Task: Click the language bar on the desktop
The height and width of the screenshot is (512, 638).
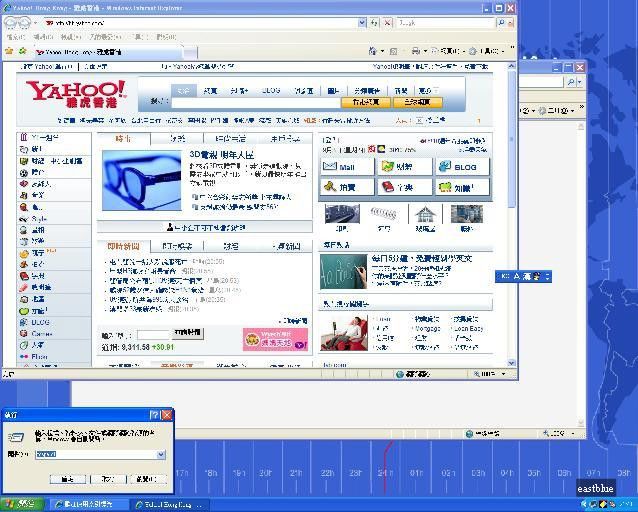Action: pos(524,276)
